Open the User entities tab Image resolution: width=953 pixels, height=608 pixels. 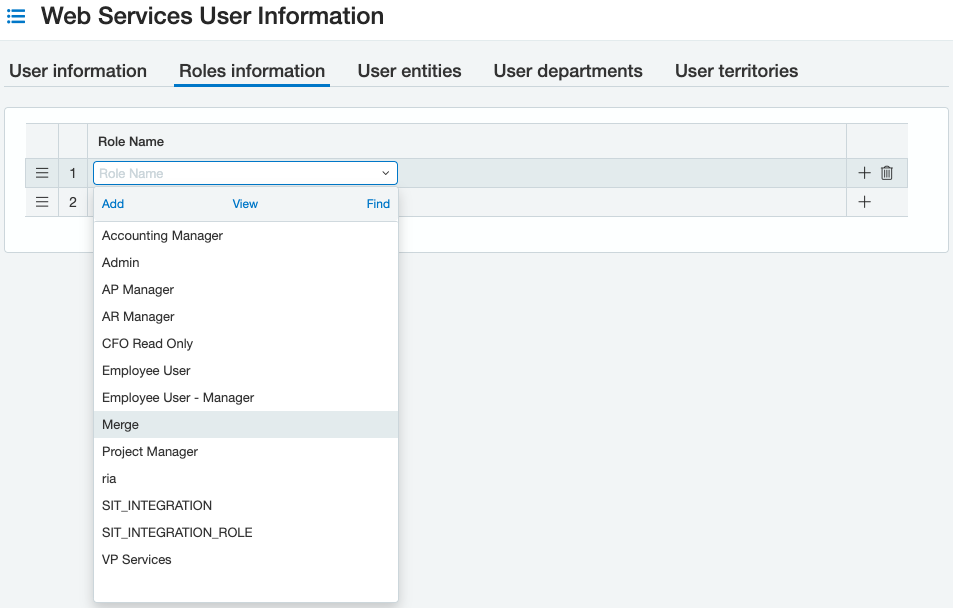click(x=409, y=71)
